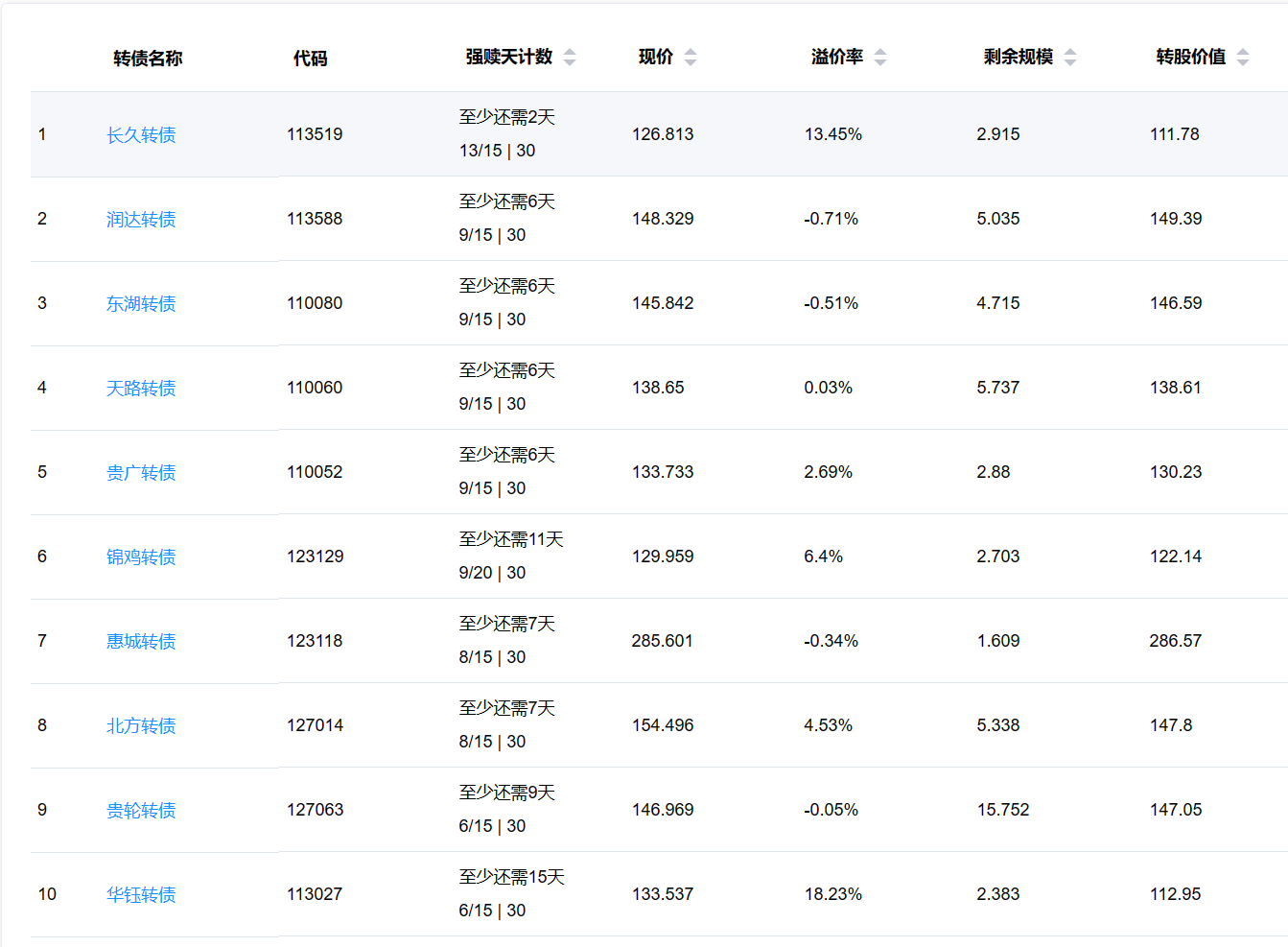Open the 华钰转债 bond link
1288x947 pixels.
coord(141,895)
